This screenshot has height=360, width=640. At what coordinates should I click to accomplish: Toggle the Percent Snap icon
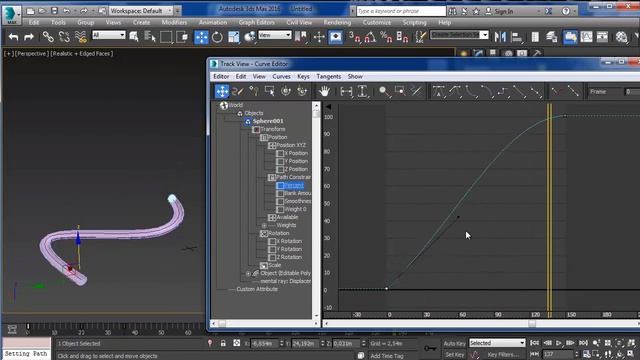[386, 37]
